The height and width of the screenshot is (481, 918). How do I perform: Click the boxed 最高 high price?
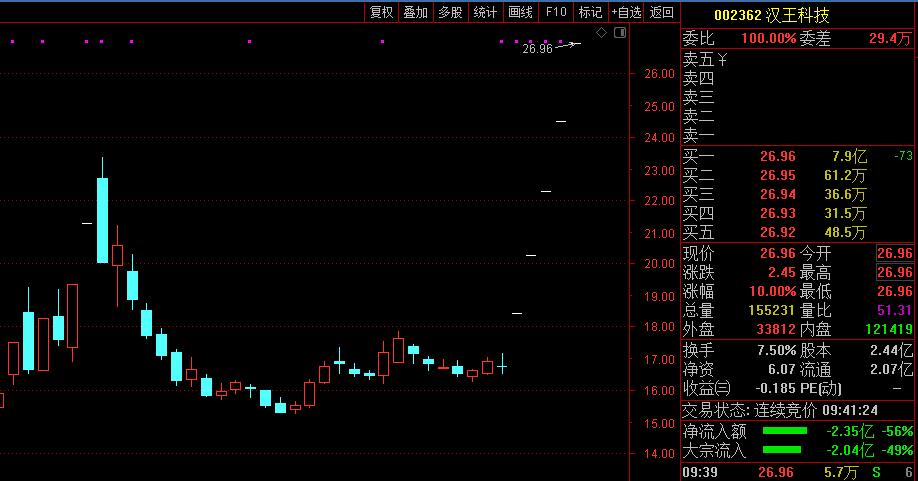click(895, 272)
